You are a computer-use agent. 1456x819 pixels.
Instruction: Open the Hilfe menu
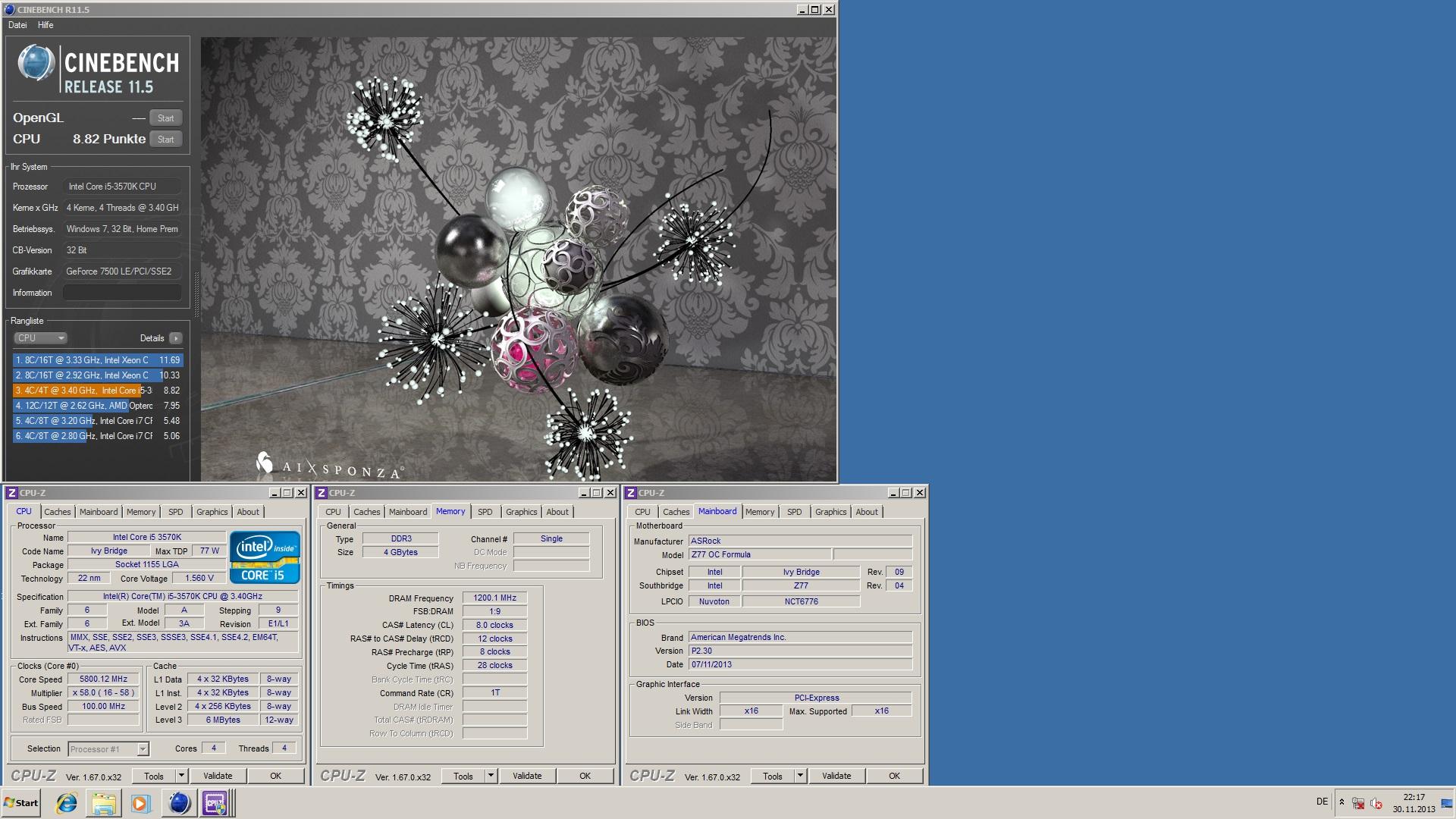click(x=45, y=25)
